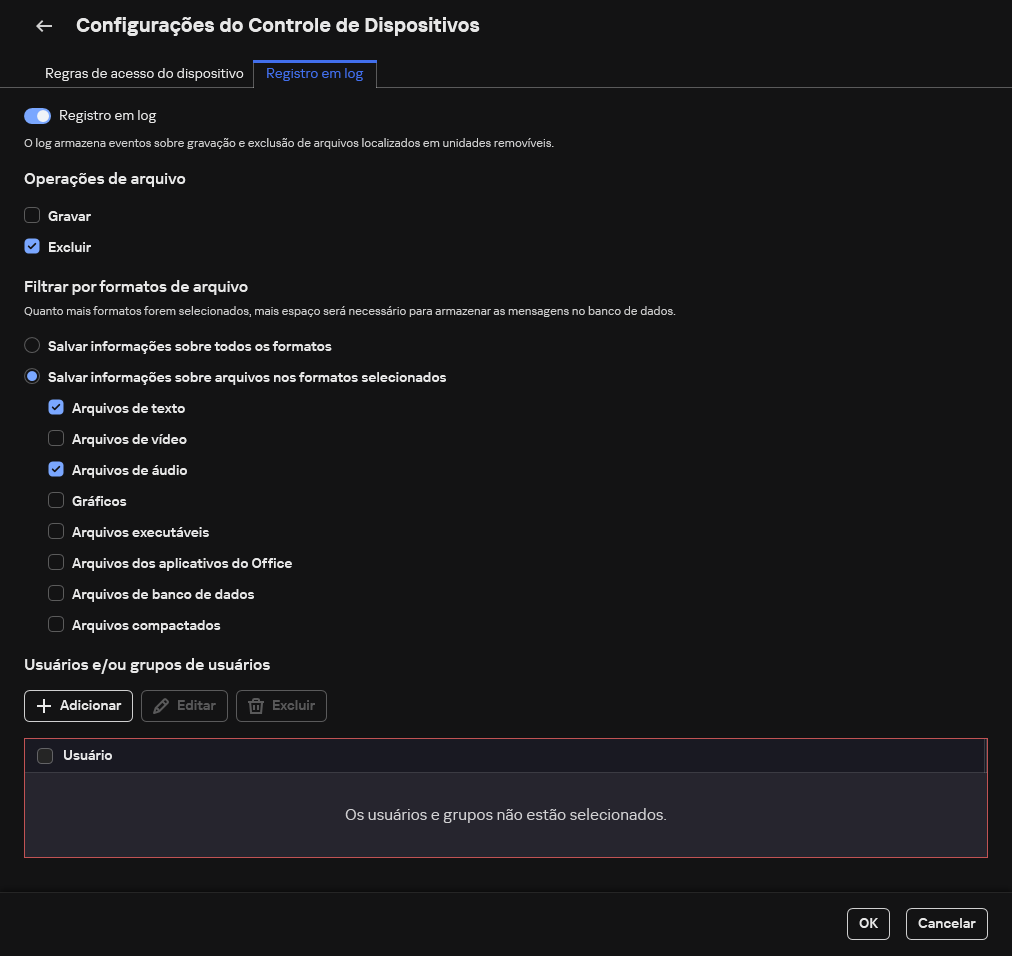Click the pencil icon on Editar button

pyautogui.click(x=162, y=706)
